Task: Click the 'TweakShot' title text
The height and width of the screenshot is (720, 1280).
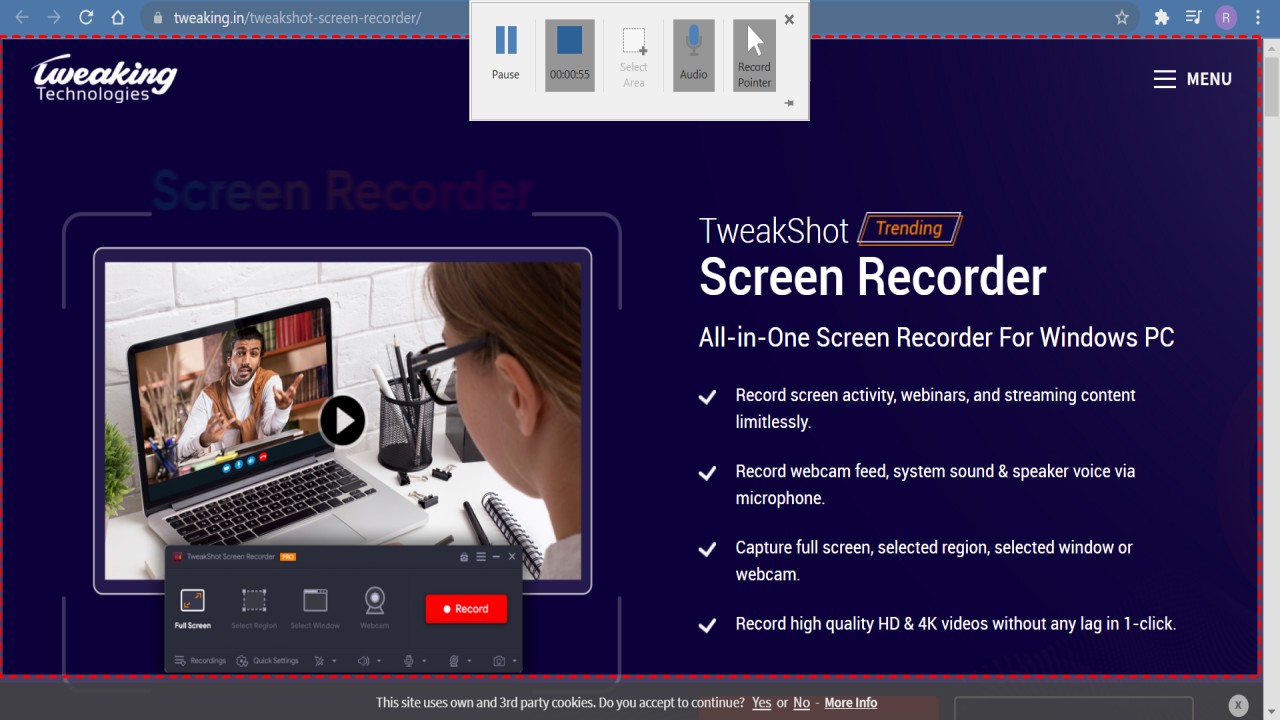Action: click(x=774, y=230)
